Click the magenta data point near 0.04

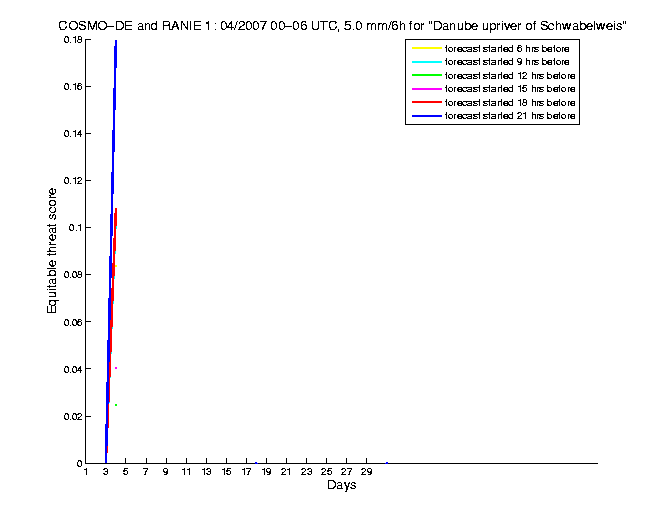point(116,368)
